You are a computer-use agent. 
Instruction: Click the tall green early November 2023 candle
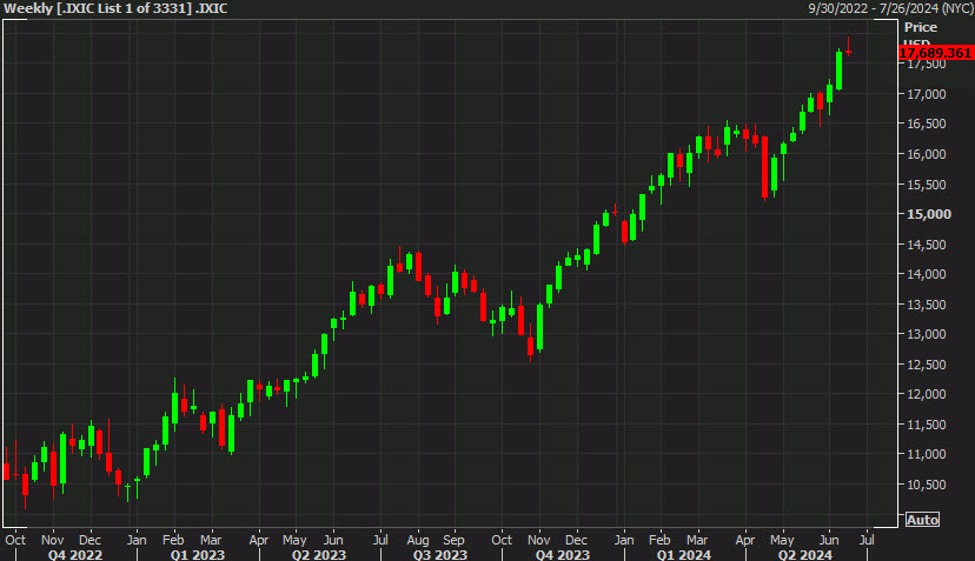(x=540, y=327)
